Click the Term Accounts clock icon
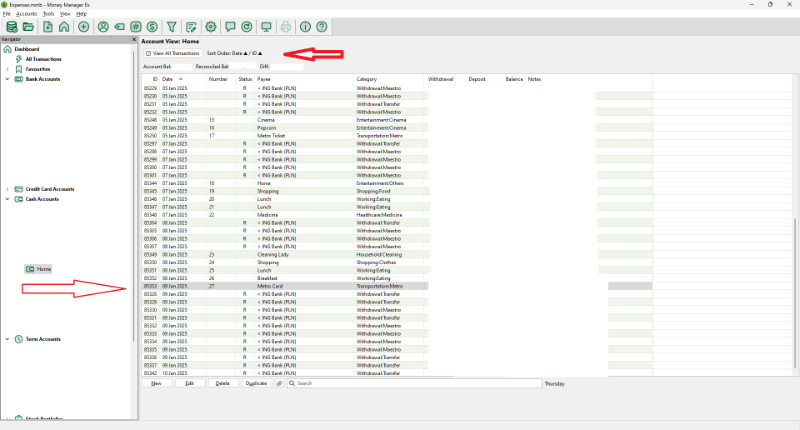800x430 pixels. click(19, 339)
